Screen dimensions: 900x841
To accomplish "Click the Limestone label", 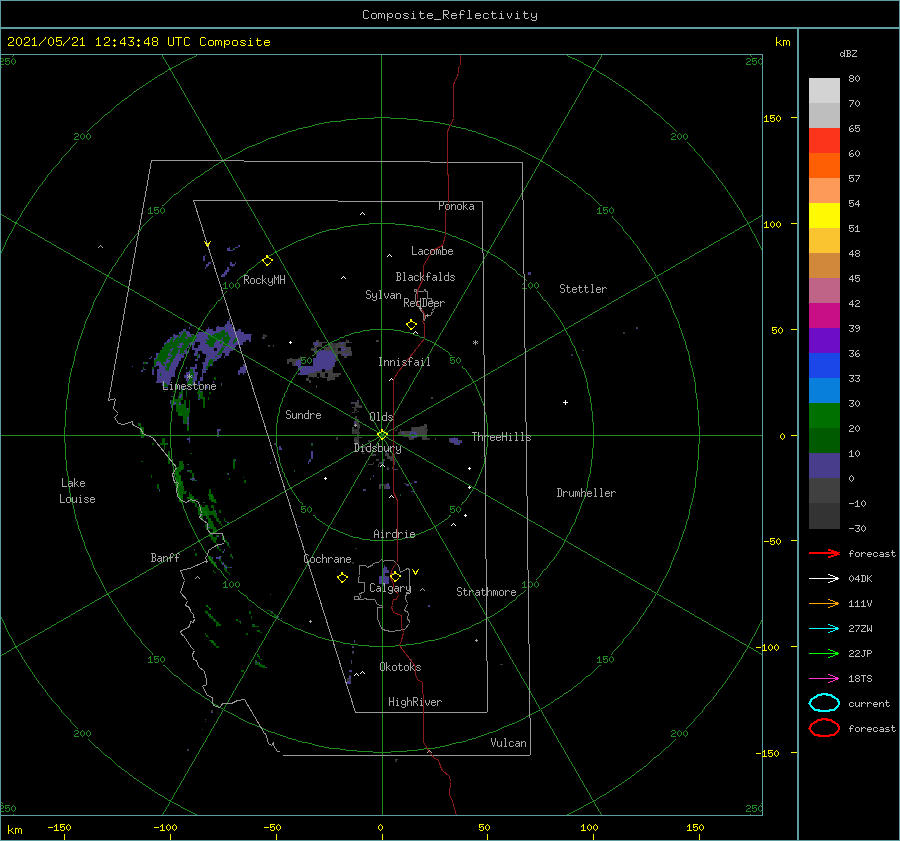I will 189,386.
